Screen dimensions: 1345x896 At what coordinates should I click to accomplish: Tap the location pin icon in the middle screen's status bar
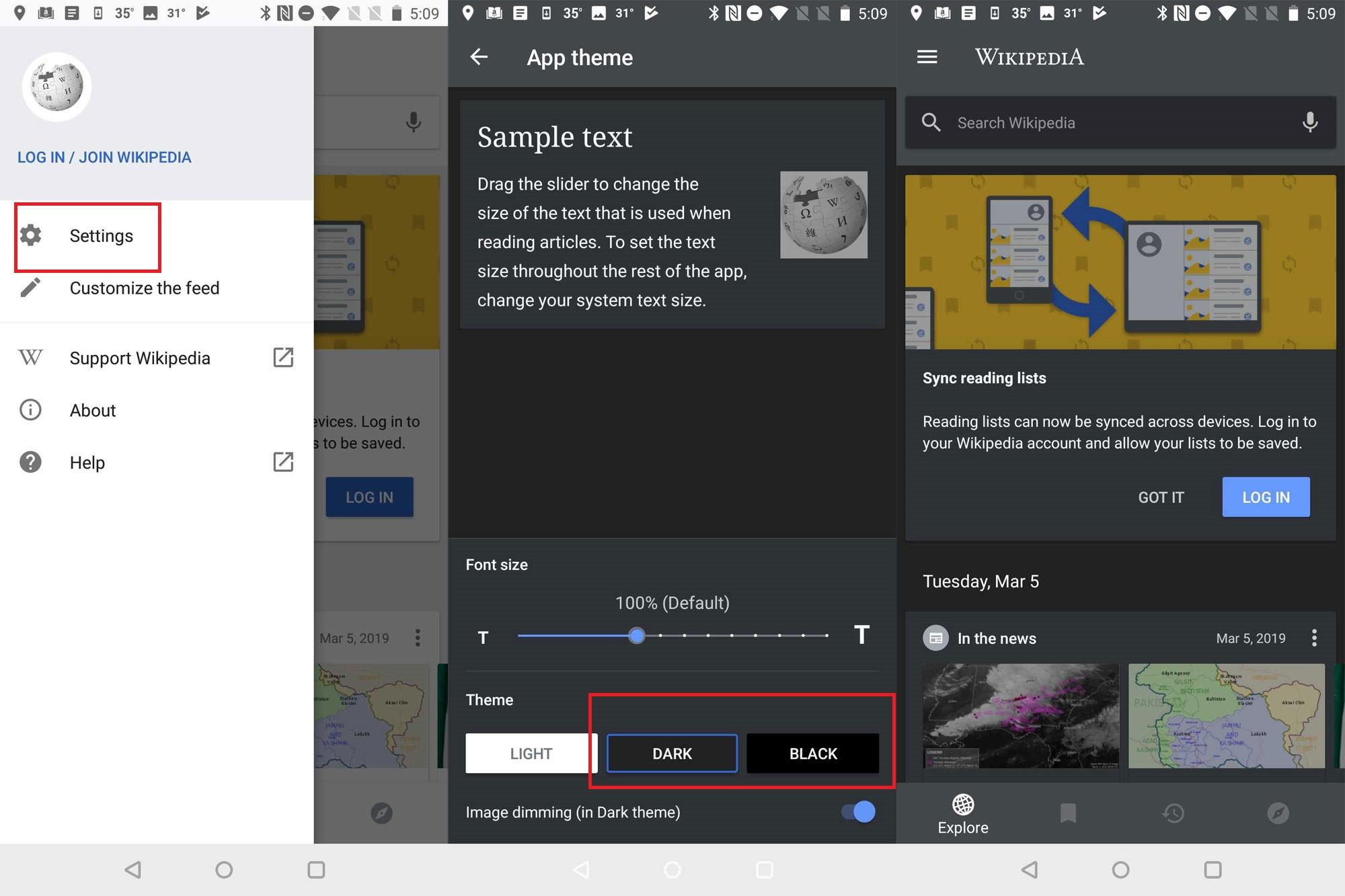[x=468, y=13]
